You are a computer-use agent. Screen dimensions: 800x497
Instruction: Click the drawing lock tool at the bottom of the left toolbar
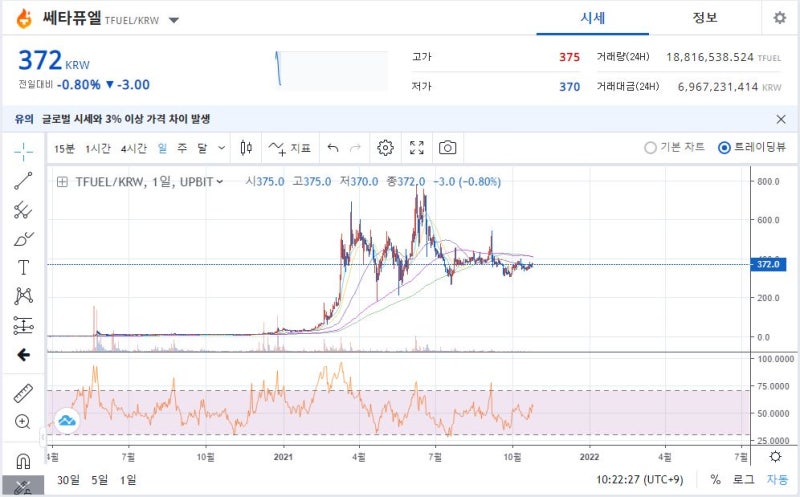(23, 487)
